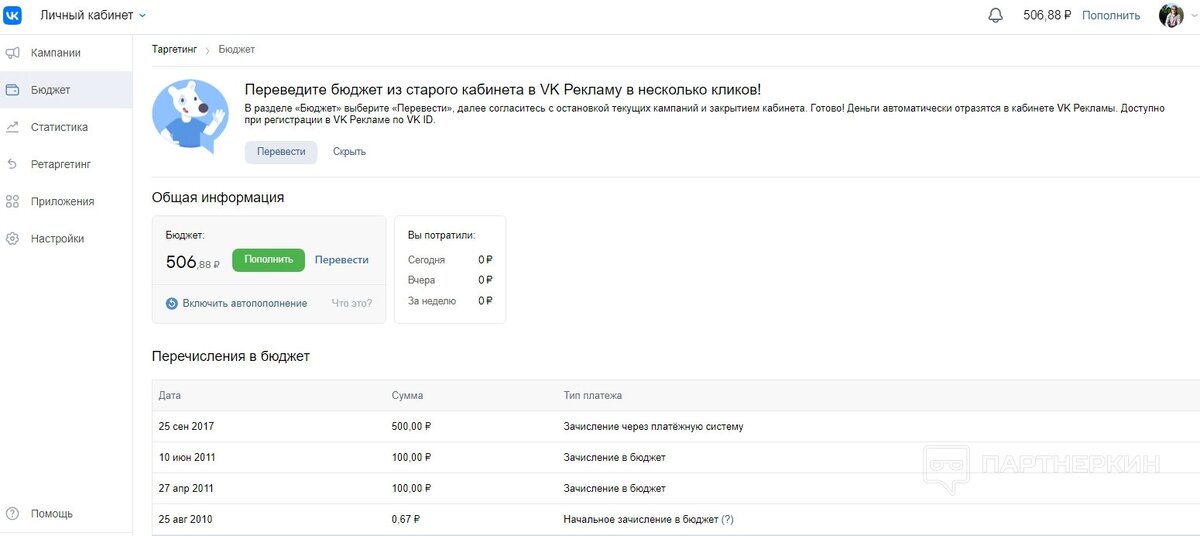Click the green Пополнить button
The width and height of the screenshot is (1200, 536).
click(268, 260)
